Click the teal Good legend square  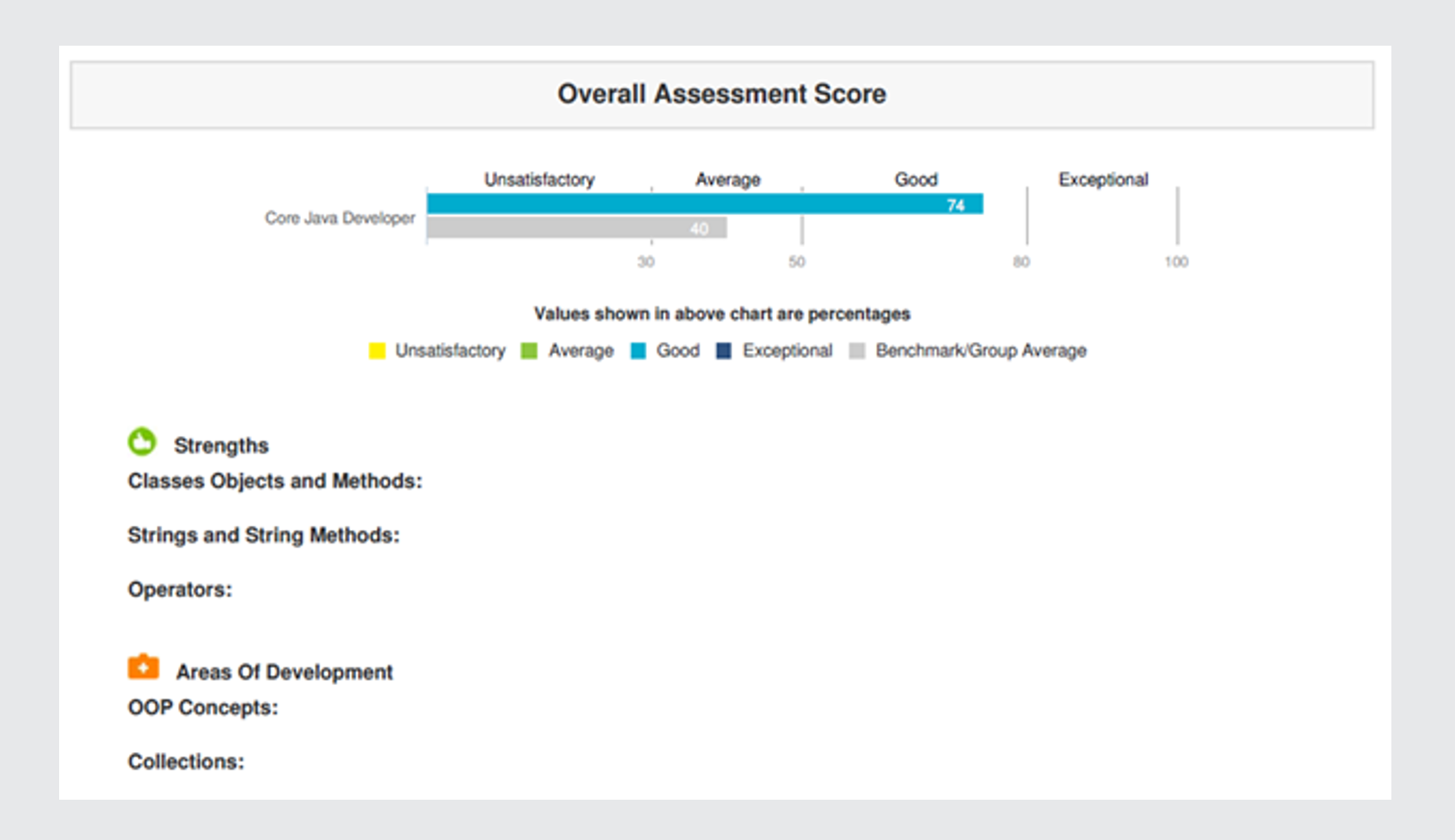(637, 350)
